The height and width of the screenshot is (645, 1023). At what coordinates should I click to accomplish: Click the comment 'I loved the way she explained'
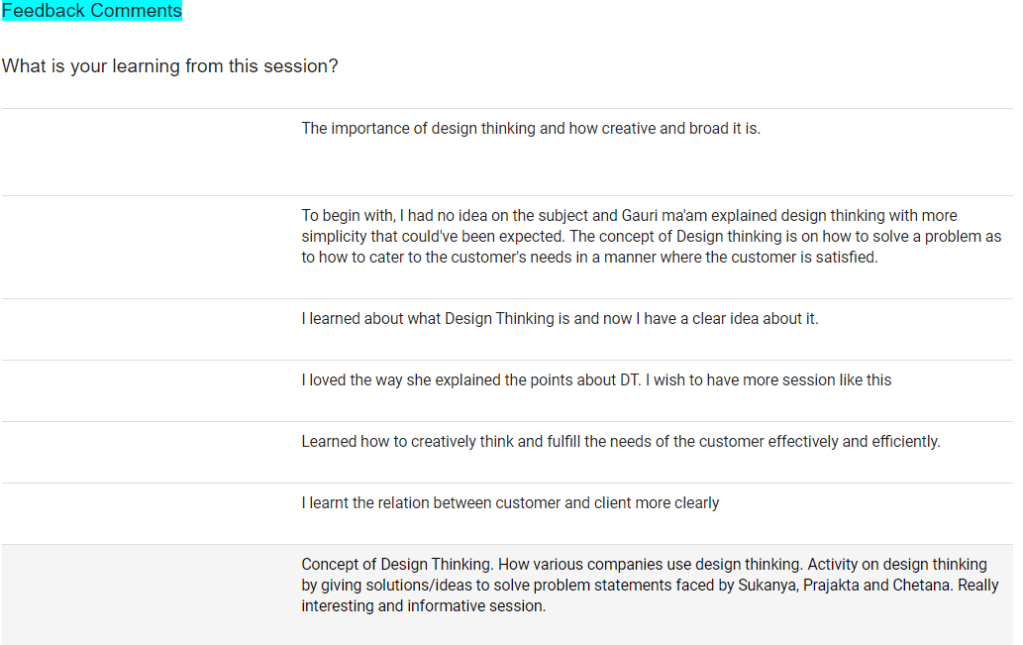click(x=596, y=380)
